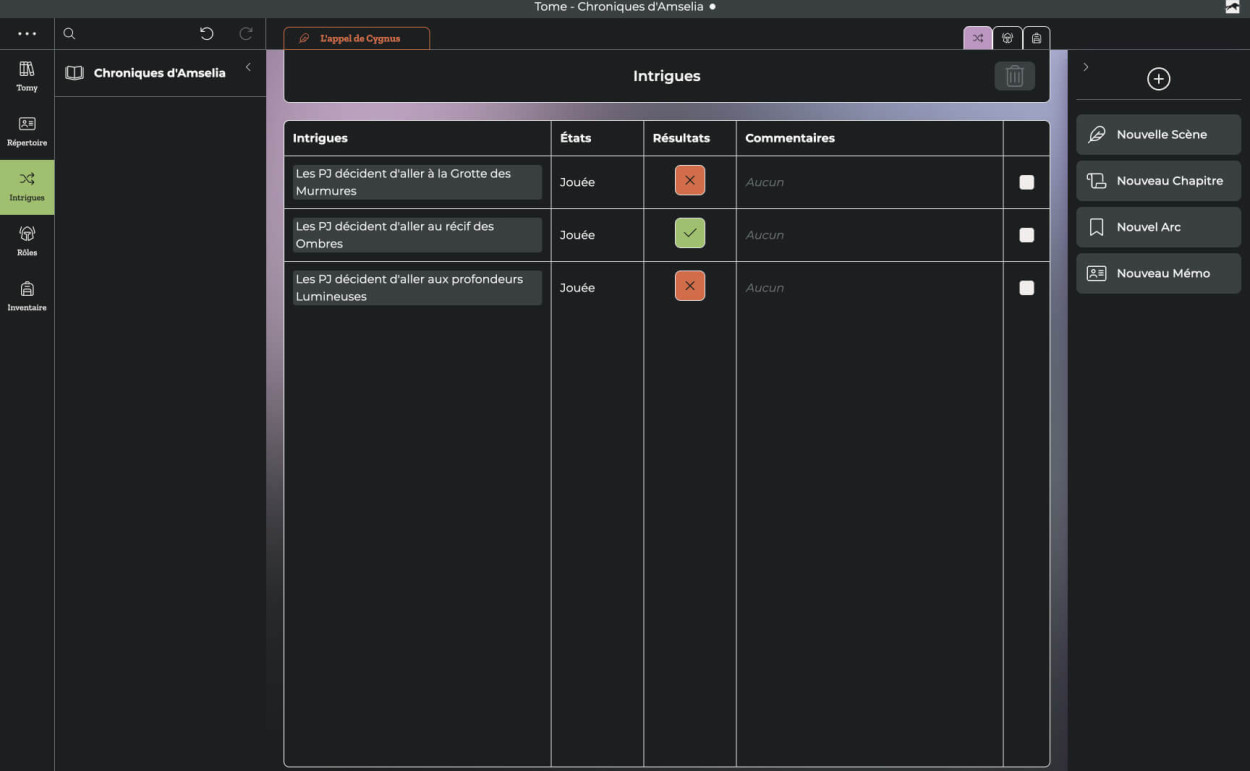Select the Rôles sidebar icon
The width and height of the screenshot is (1250, 771).
click(27, 241)
